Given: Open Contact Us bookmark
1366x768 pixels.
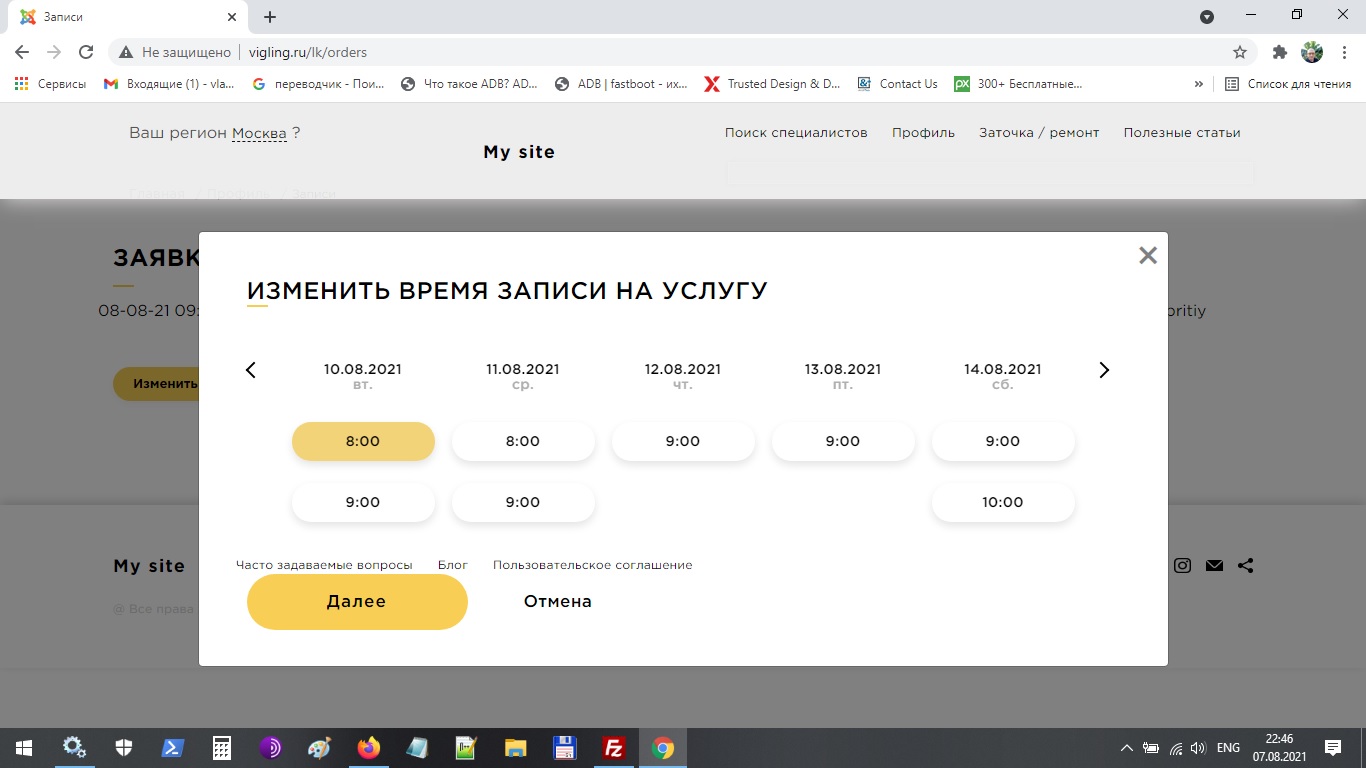Looking at the screenshot, I should click(x=898, y=84).
